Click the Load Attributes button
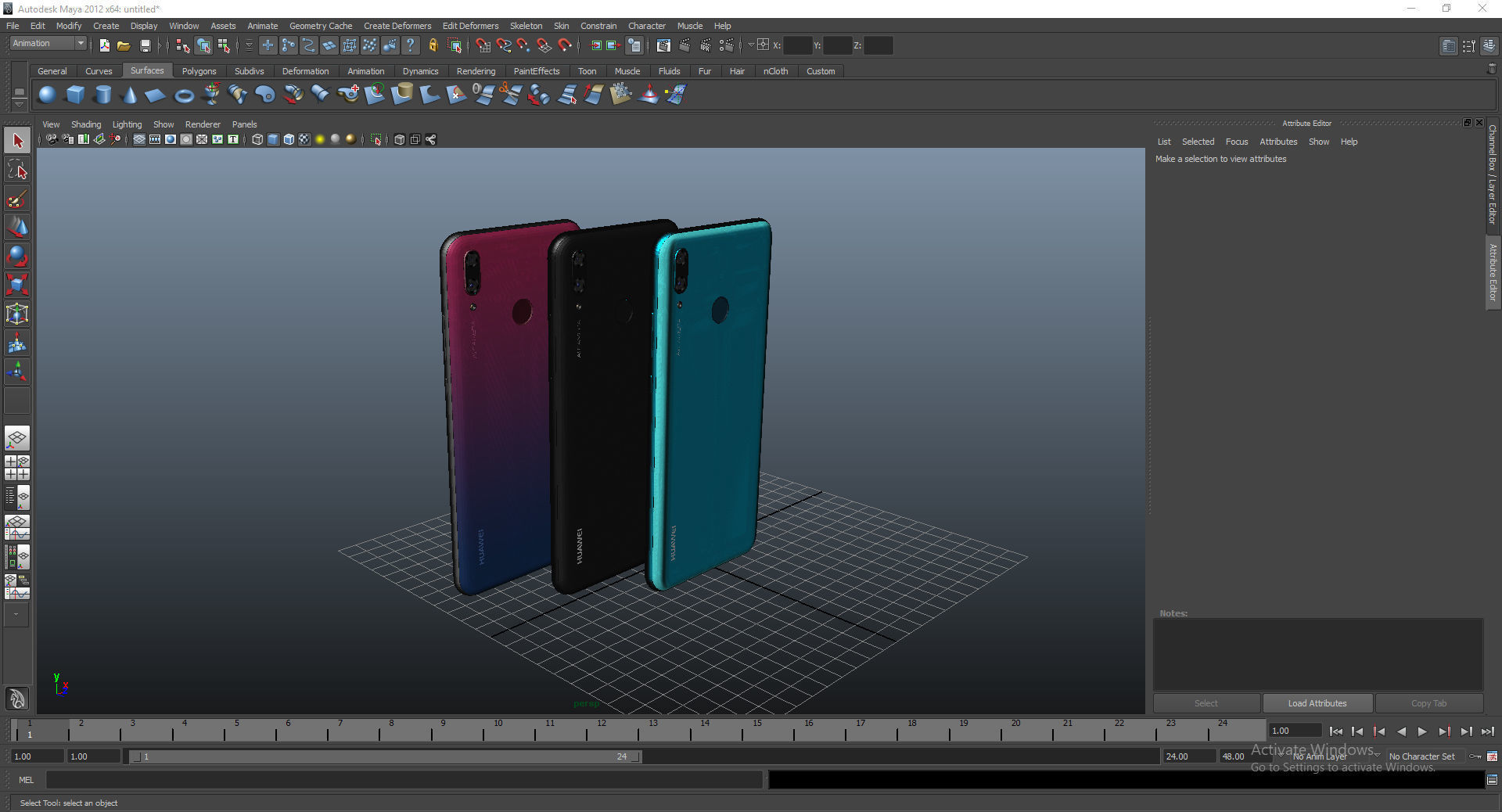The image size is (1502, 812). [1317, 703]
